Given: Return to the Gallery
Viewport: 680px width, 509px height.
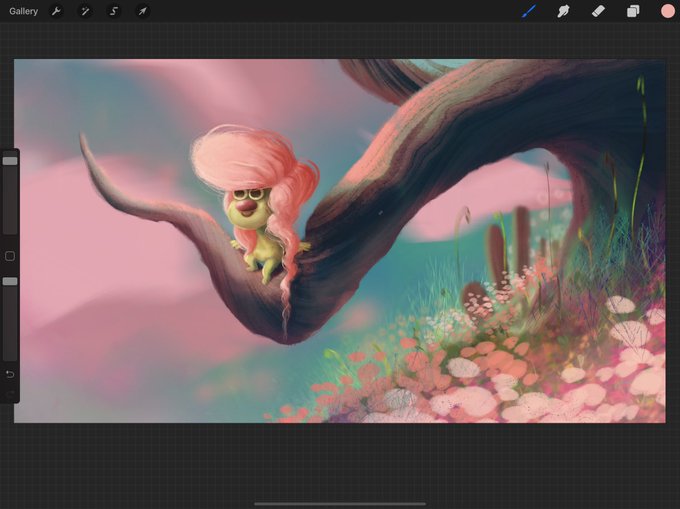Looking at the screenshot, I should point(23,11).
